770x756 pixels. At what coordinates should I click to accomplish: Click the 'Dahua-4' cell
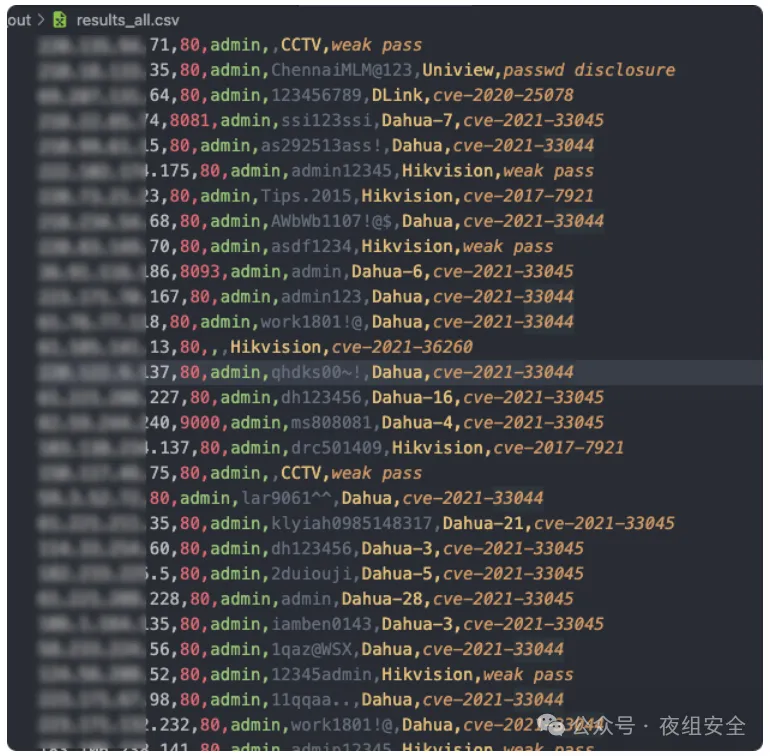(x=417, y=423)
